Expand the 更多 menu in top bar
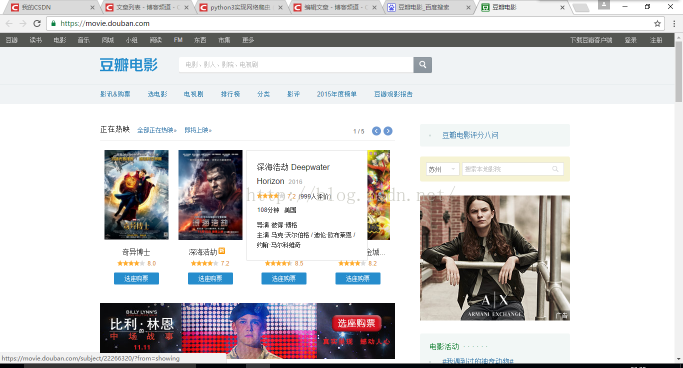 pos(248,40)
